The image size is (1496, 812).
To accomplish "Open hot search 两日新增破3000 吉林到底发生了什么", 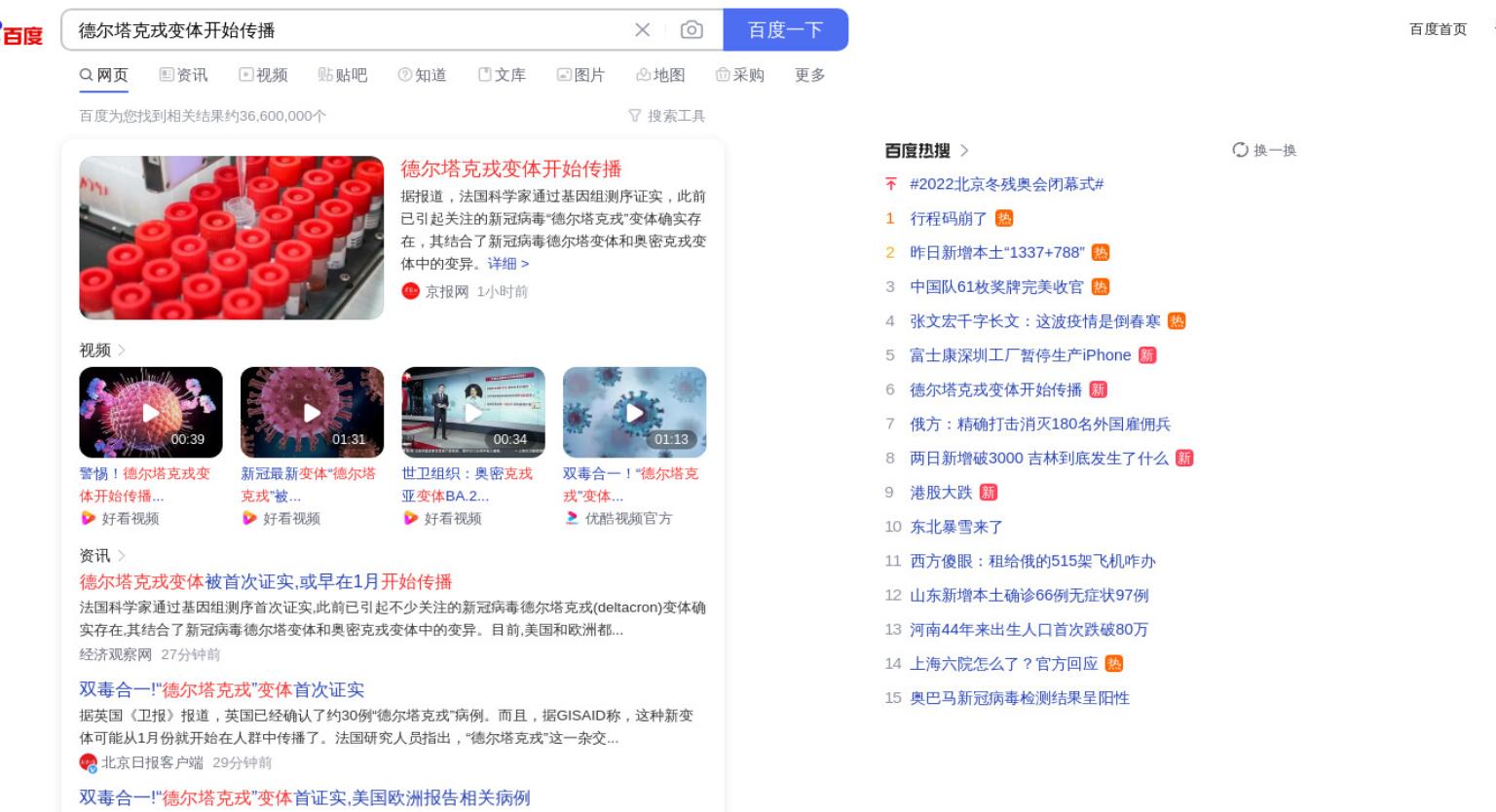I will 1039,458.
